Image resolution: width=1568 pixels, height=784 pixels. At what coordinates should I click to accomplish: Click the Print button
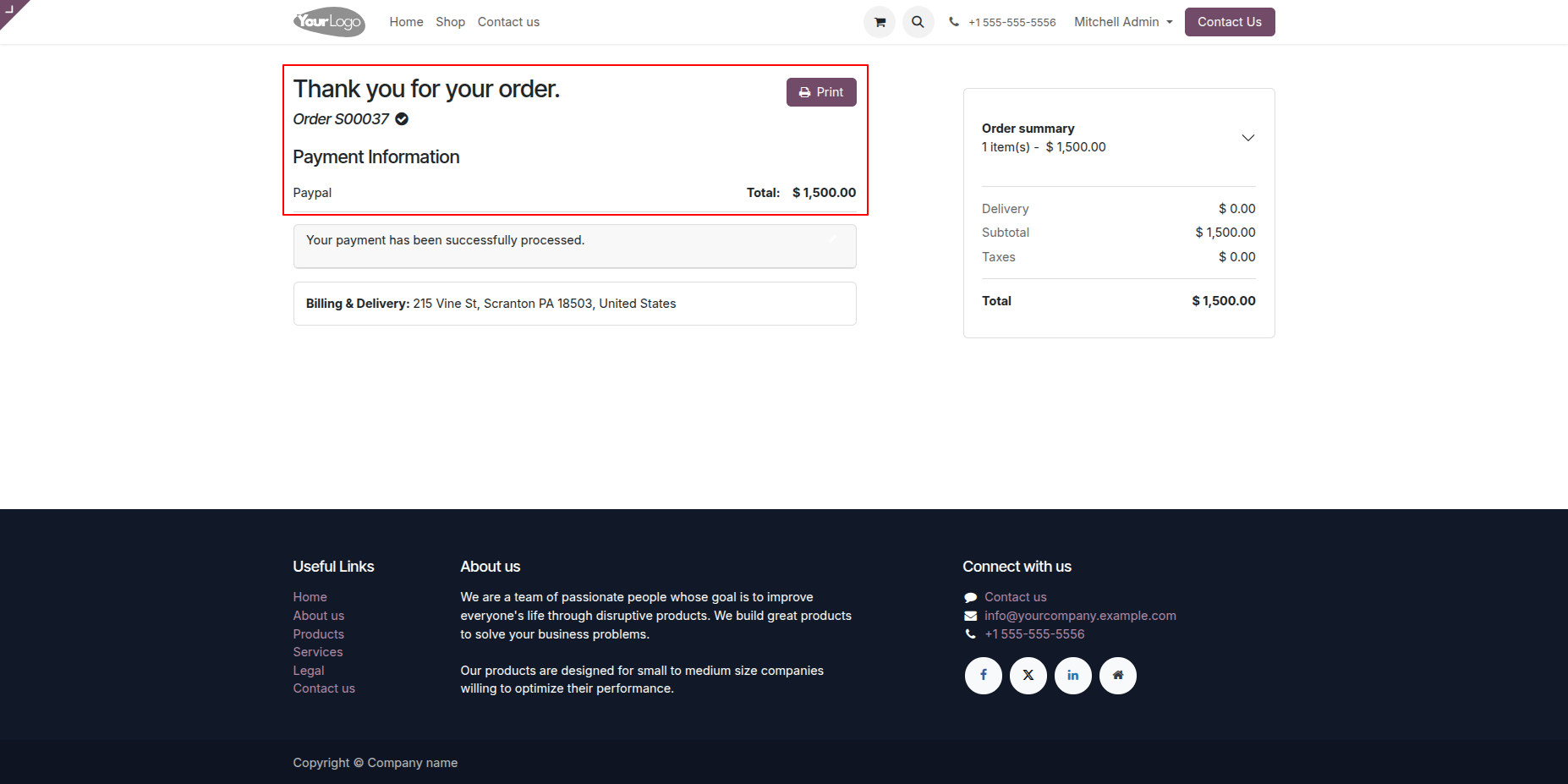pos(820,92)
